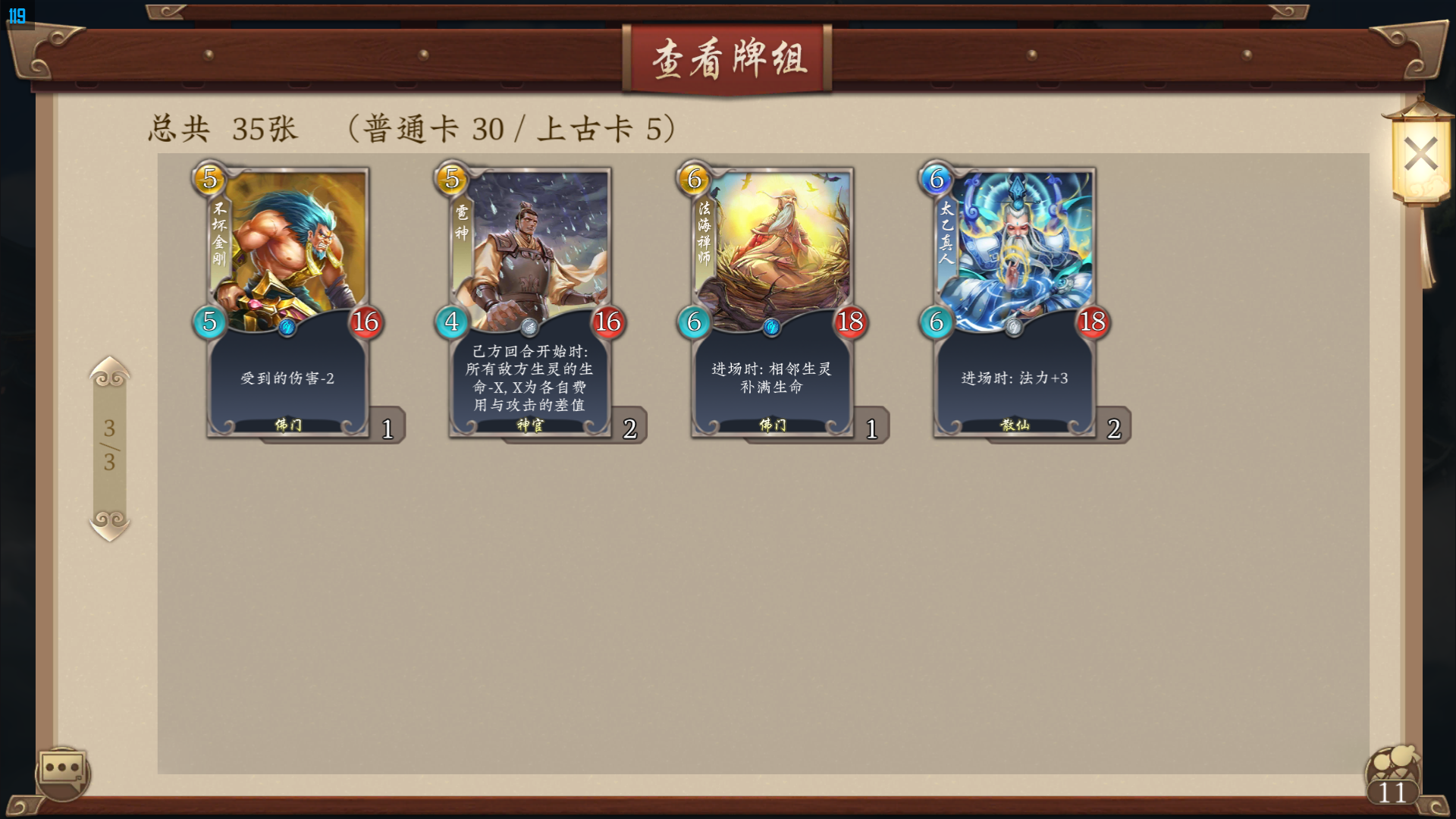Click the 散仙 faction tag on 太乙真人

tap(1015, 425)
